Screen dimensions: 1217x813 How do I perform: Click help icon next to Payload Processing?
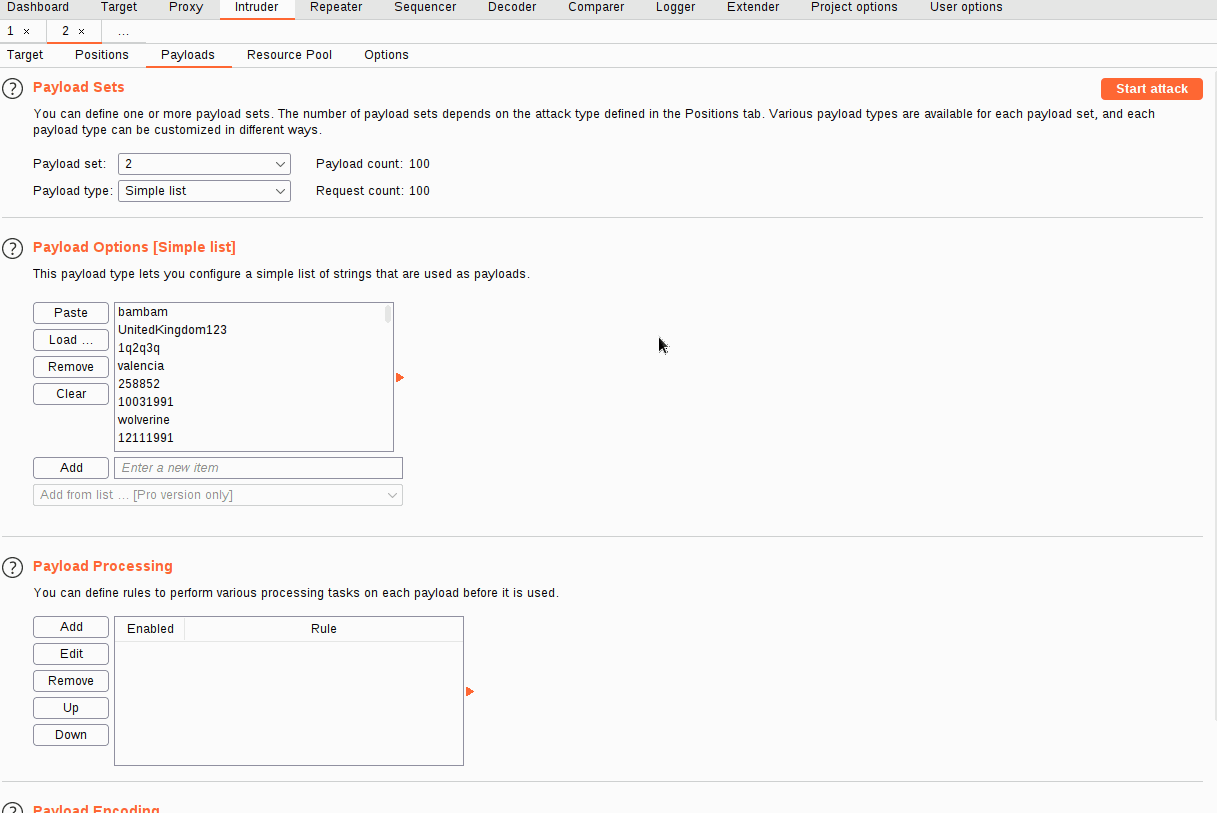[13, 567]
